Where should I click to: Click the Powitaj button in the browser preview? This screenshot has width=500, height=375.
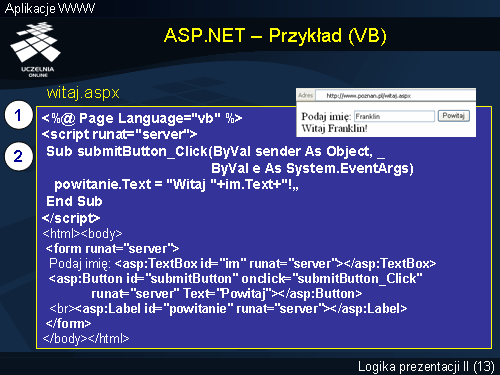454,116
